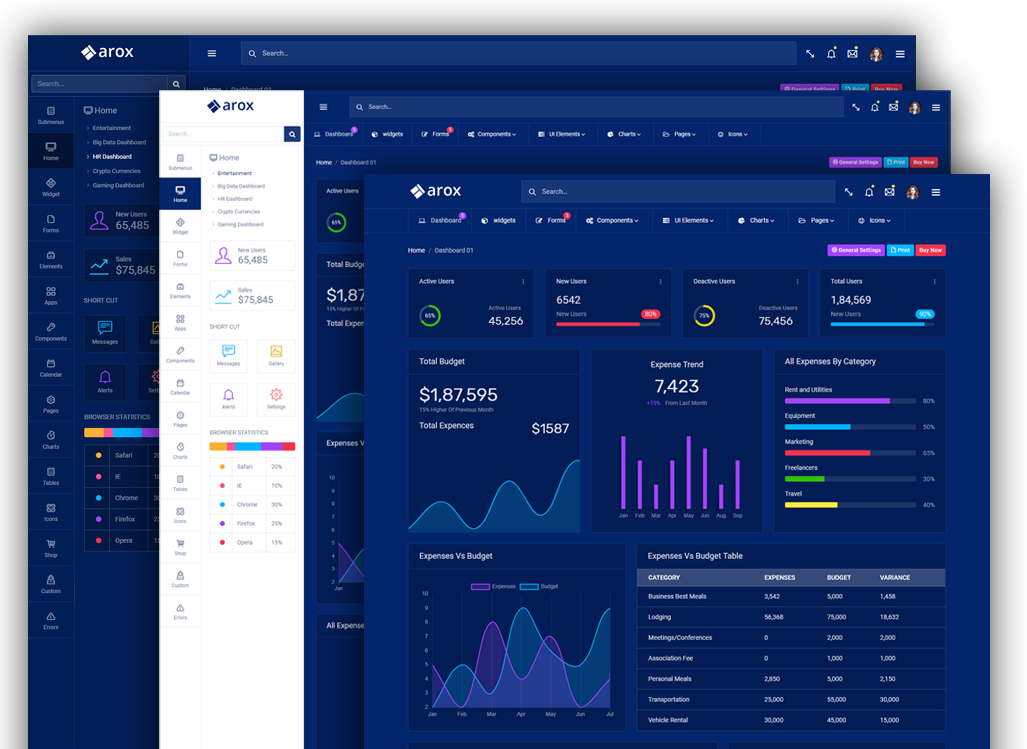Viewport: 1027px width, 749px height.
Task: Open Shop in the leftmost dark sidebar
Action: tap(50, 549)
